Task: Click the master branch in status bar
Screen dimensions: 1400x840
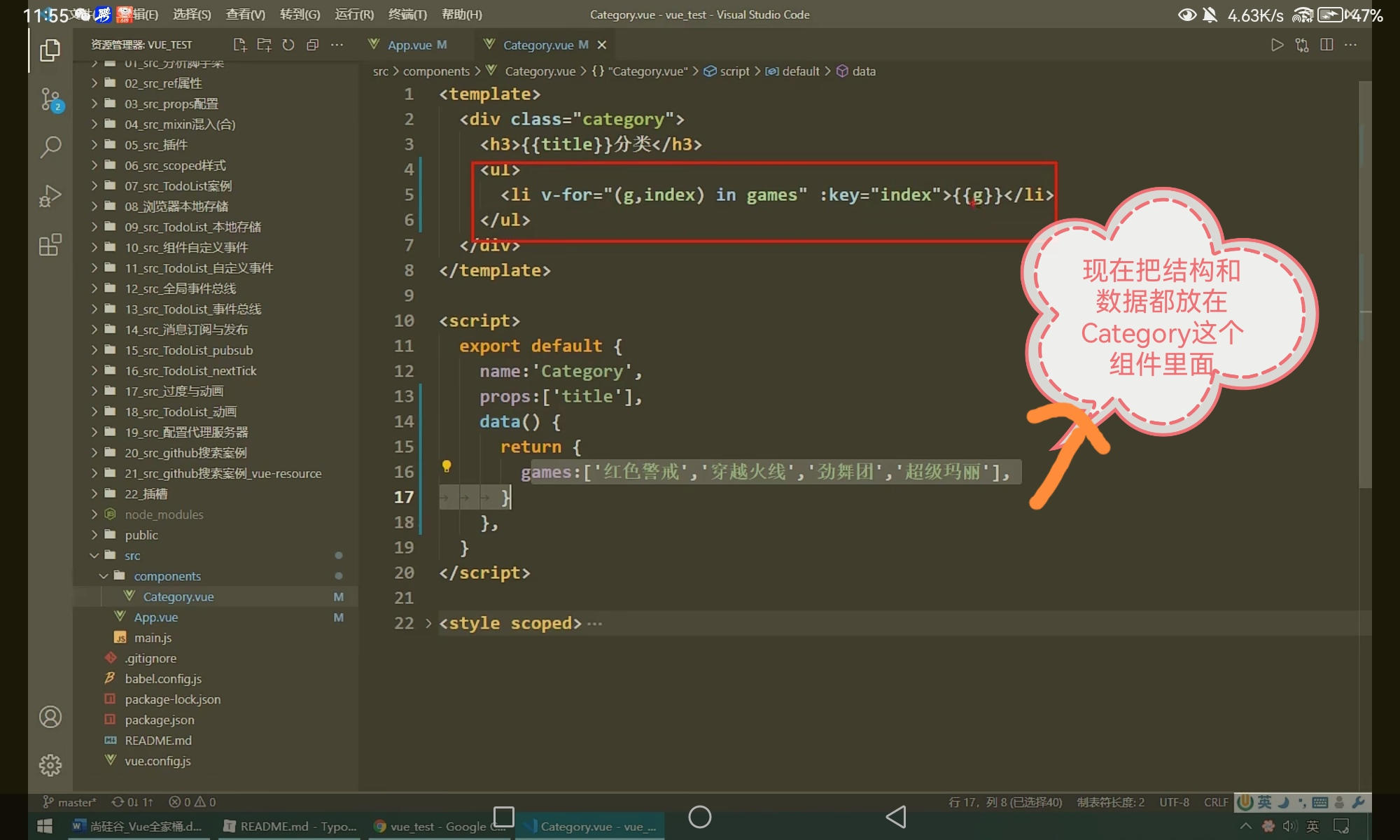Action: (x=70, y=802)
